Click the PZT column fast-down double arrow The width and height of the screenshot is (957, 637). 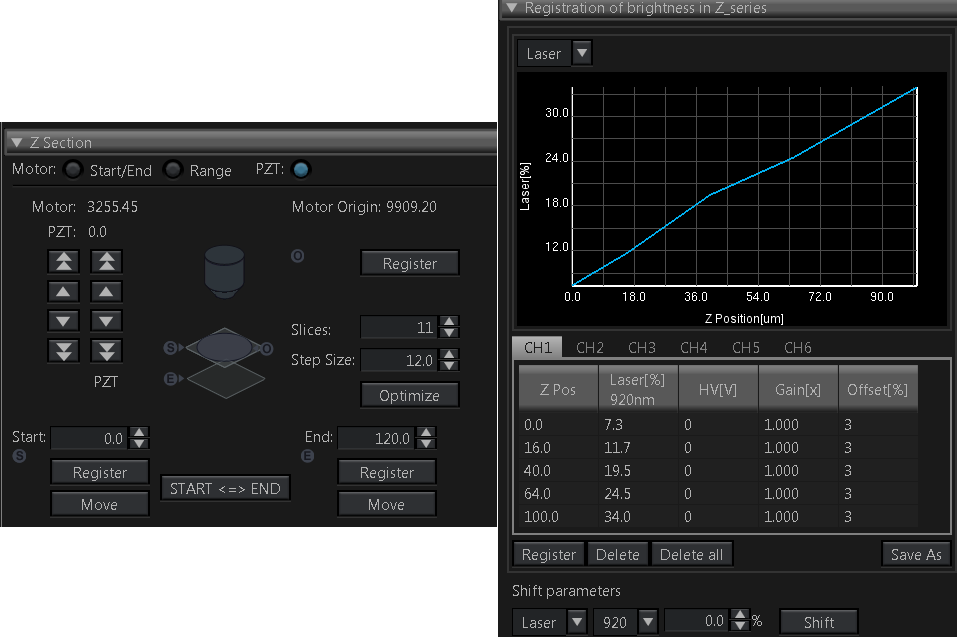pos(105,350)
